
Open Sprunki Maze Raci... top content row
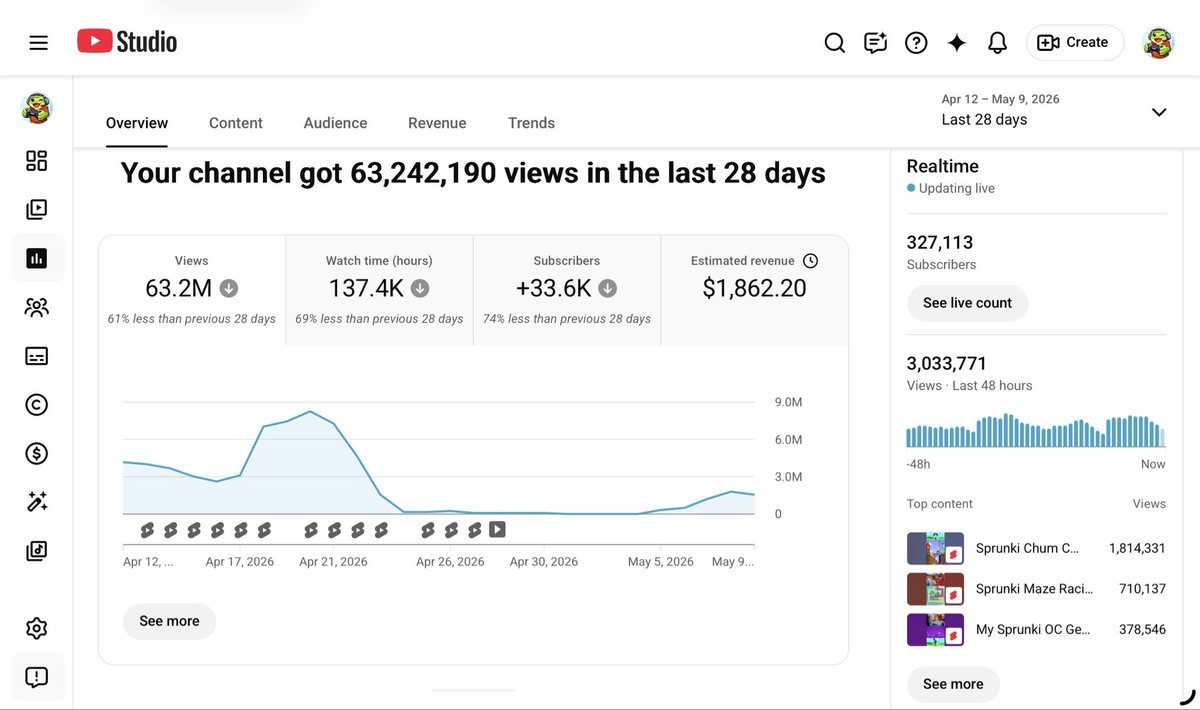1036,589
